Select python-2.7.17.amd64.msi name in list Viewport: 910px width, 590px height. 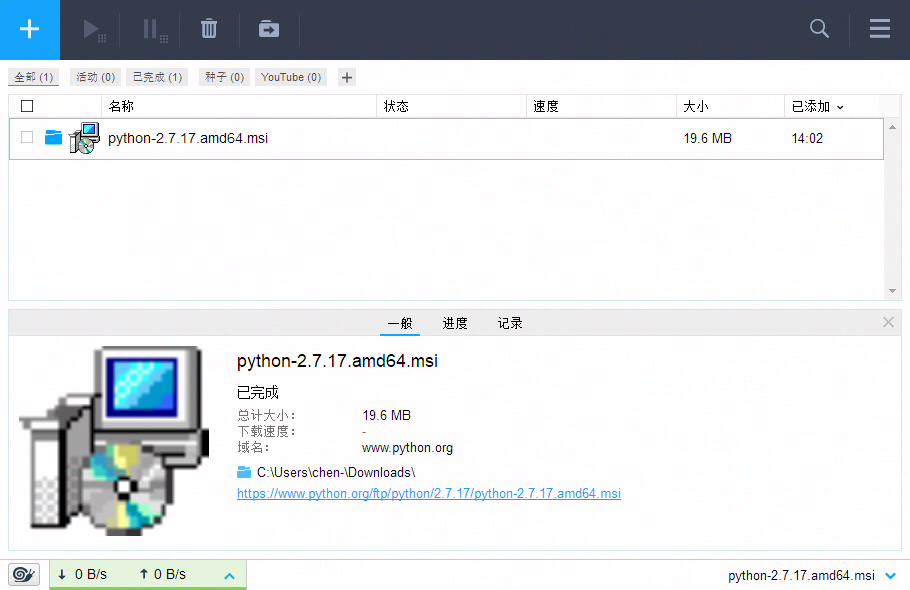click(188, 138)
